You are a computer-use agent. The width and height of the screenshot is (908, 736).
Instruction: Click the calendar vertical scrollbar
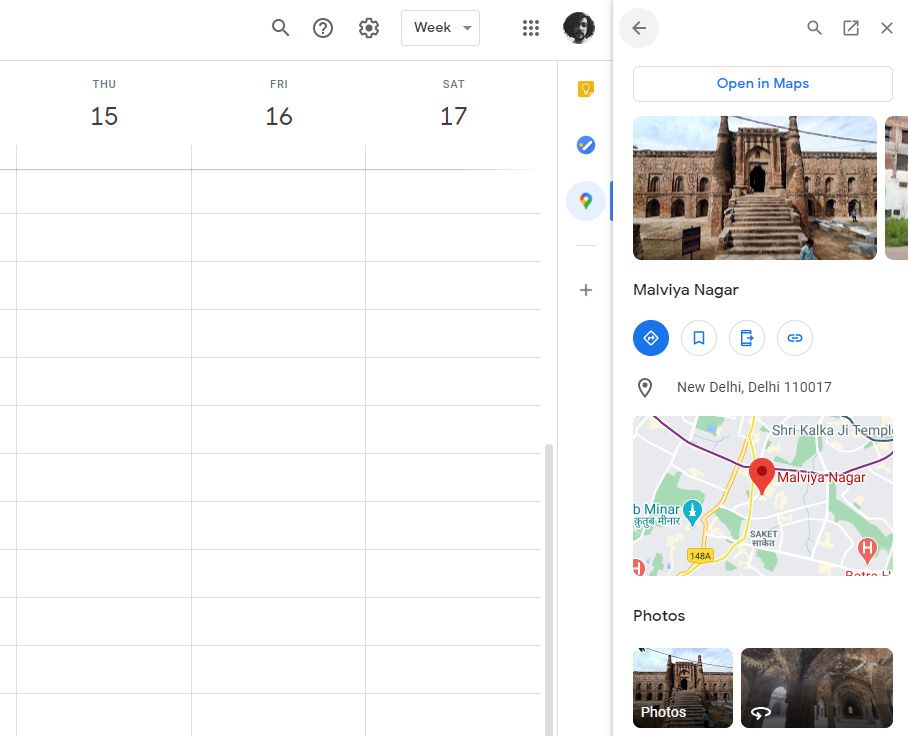click(x=549, y=589)
